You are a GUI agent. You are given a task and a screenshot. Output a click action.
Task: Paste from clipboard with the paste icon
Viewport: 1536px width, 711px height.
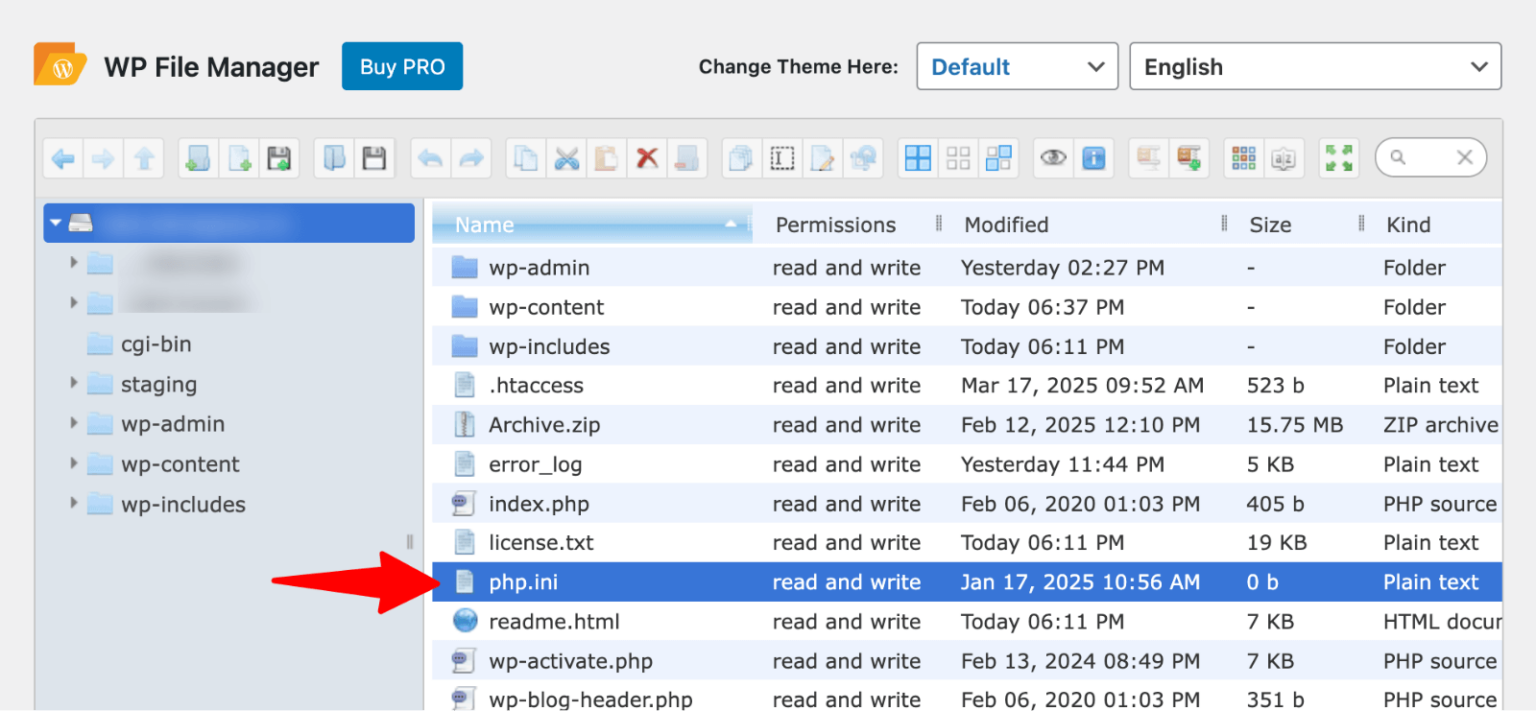(605, 158)
